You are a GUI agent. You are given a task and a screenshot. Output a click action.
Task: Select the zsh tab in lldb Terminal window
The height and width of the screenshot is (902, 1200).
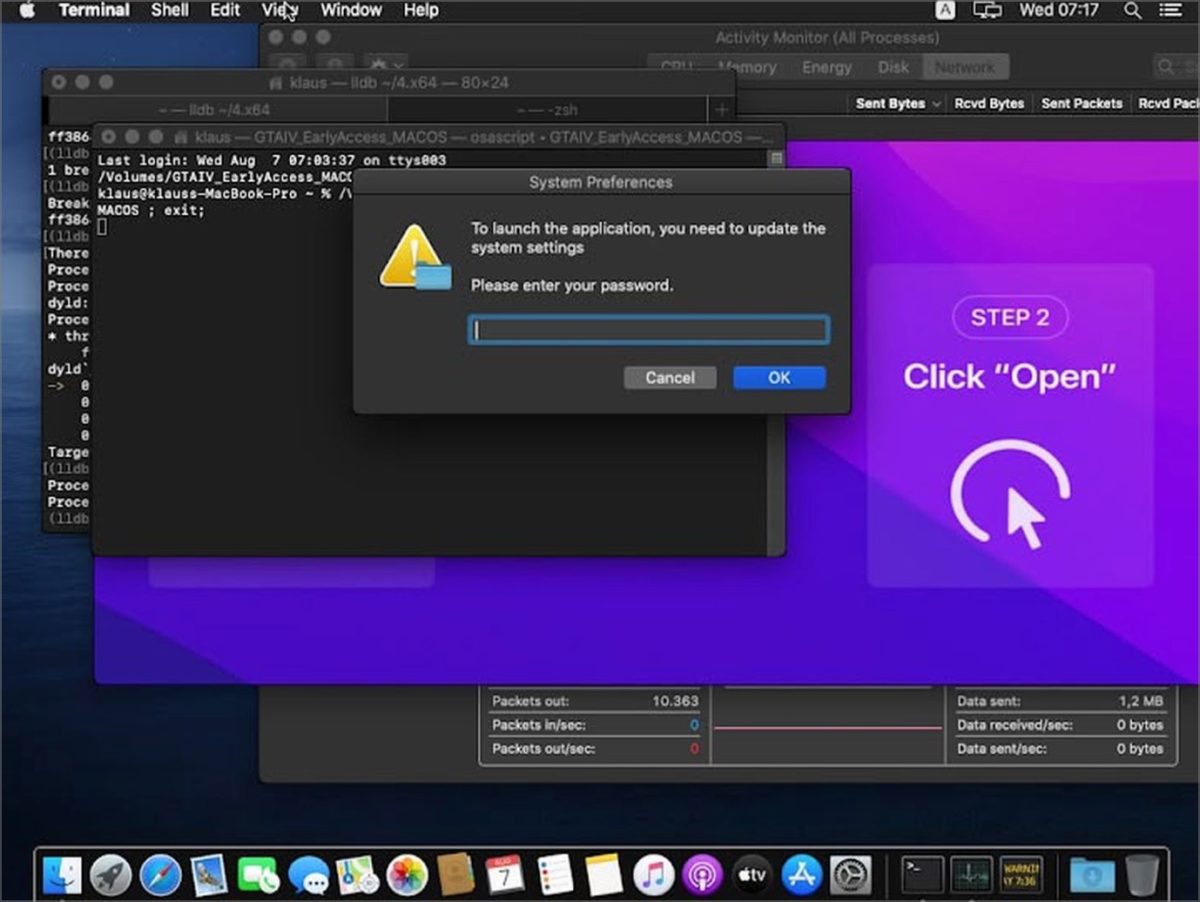[x=547, y=109]
